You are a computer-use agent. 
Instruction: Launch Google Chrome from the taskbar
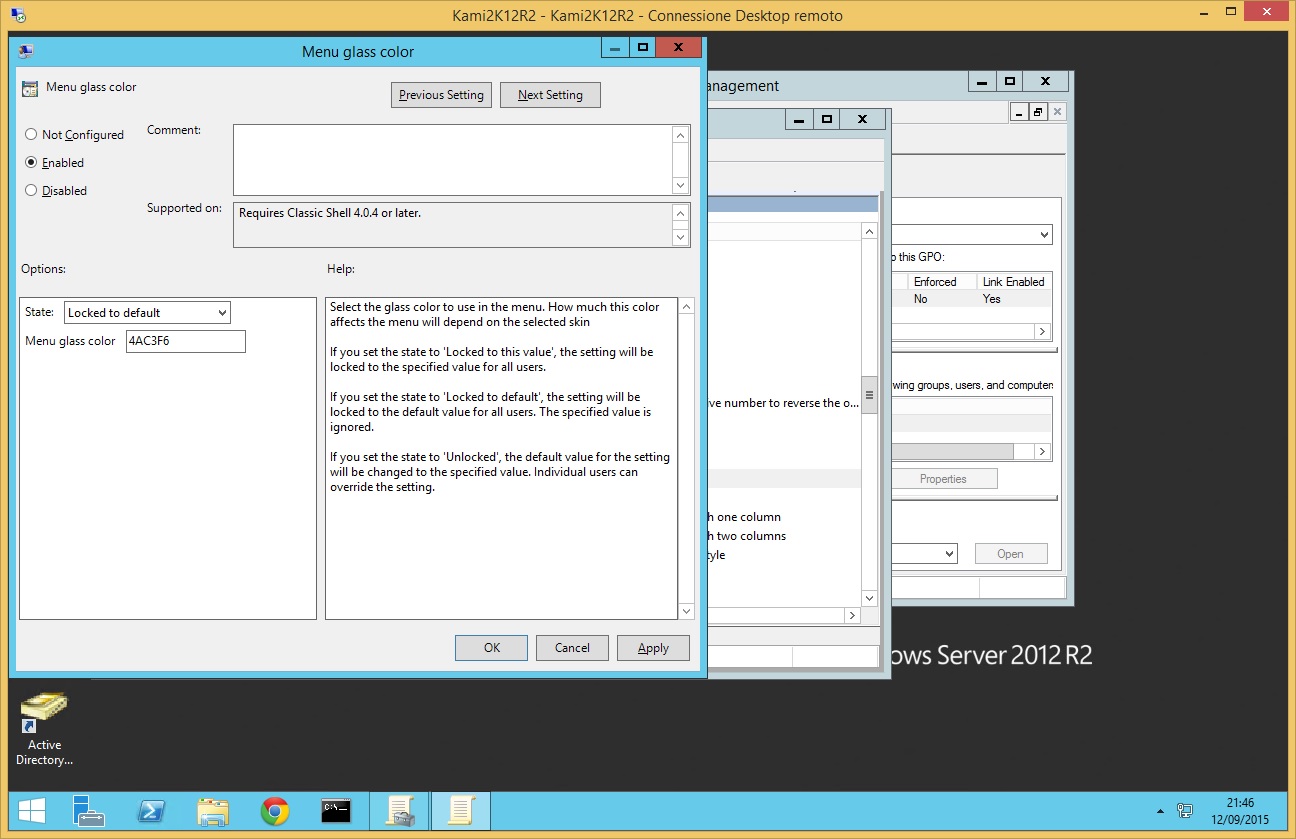pos(275,811)
